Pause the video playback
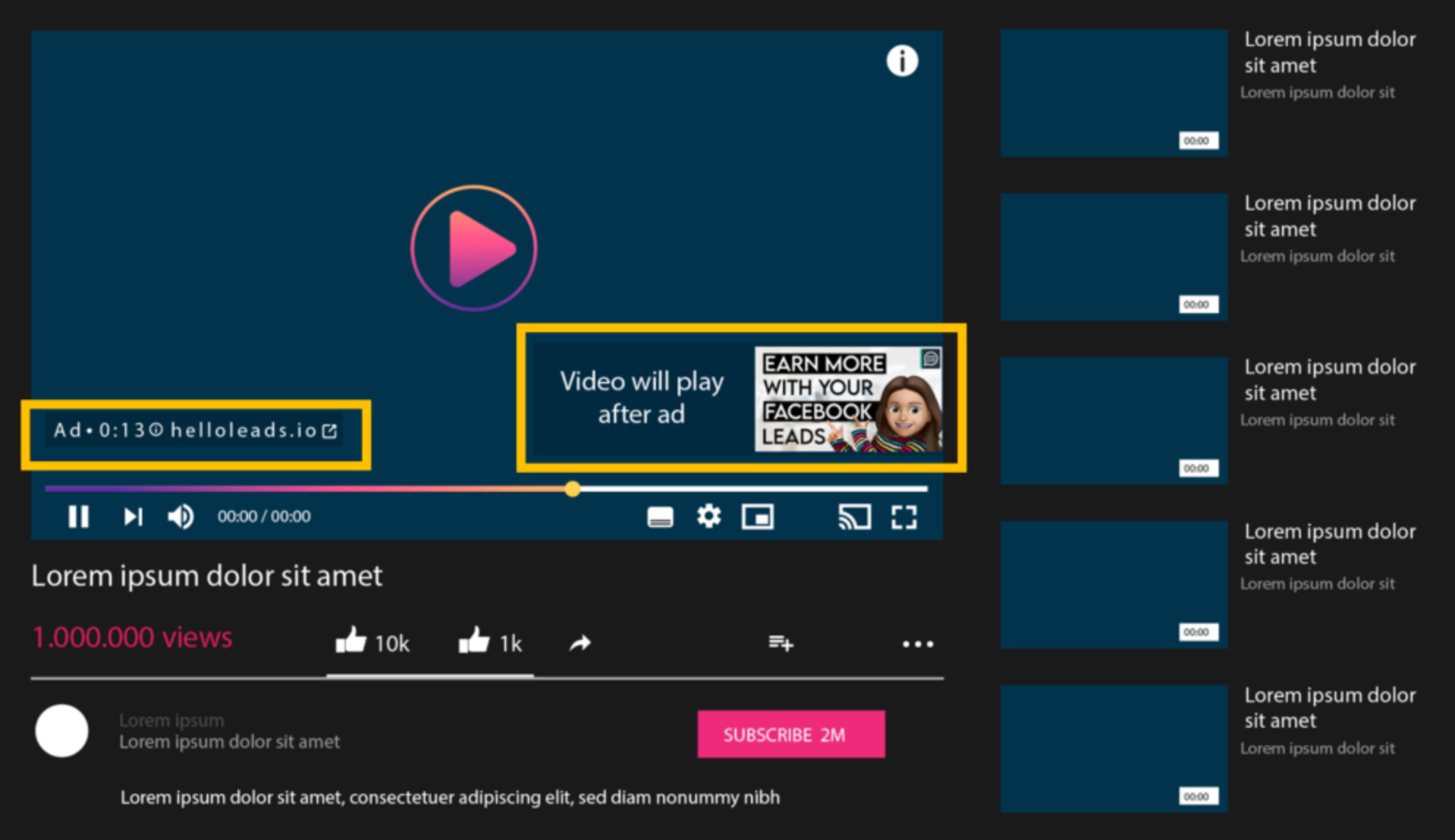The height and width of the screenshot is (840, 1455). tap(78, 517)
